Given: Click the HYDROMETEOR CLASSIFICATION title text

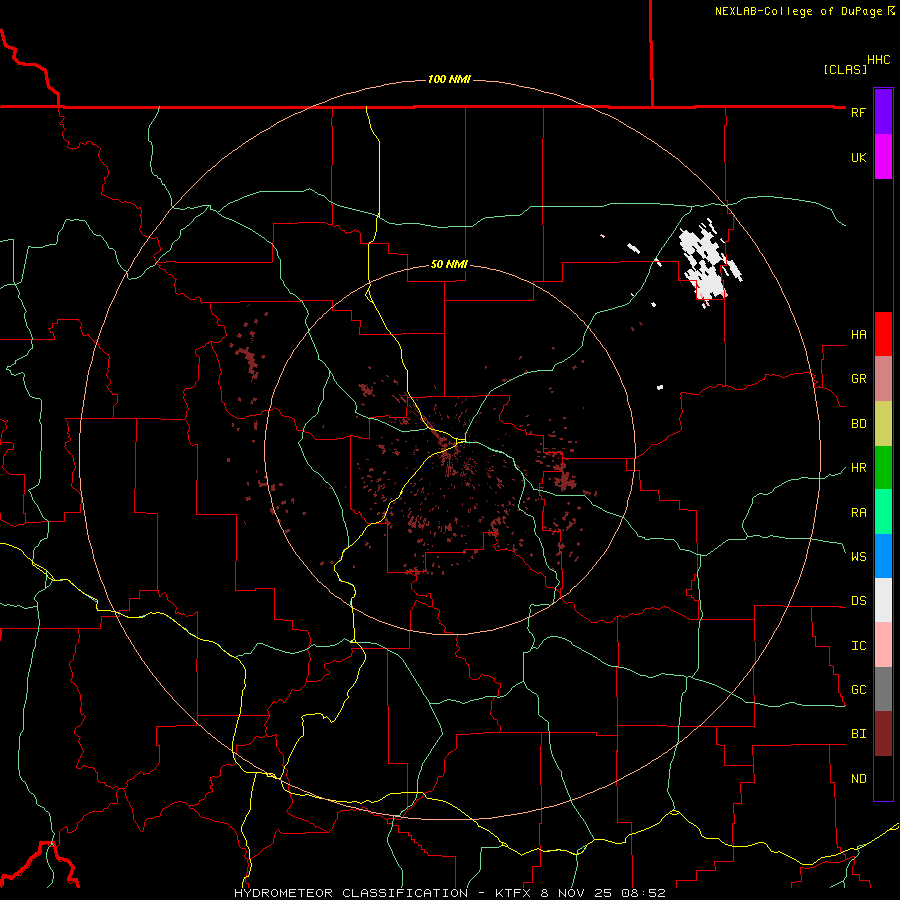Looking at the screenshot, I should (351, 893).
